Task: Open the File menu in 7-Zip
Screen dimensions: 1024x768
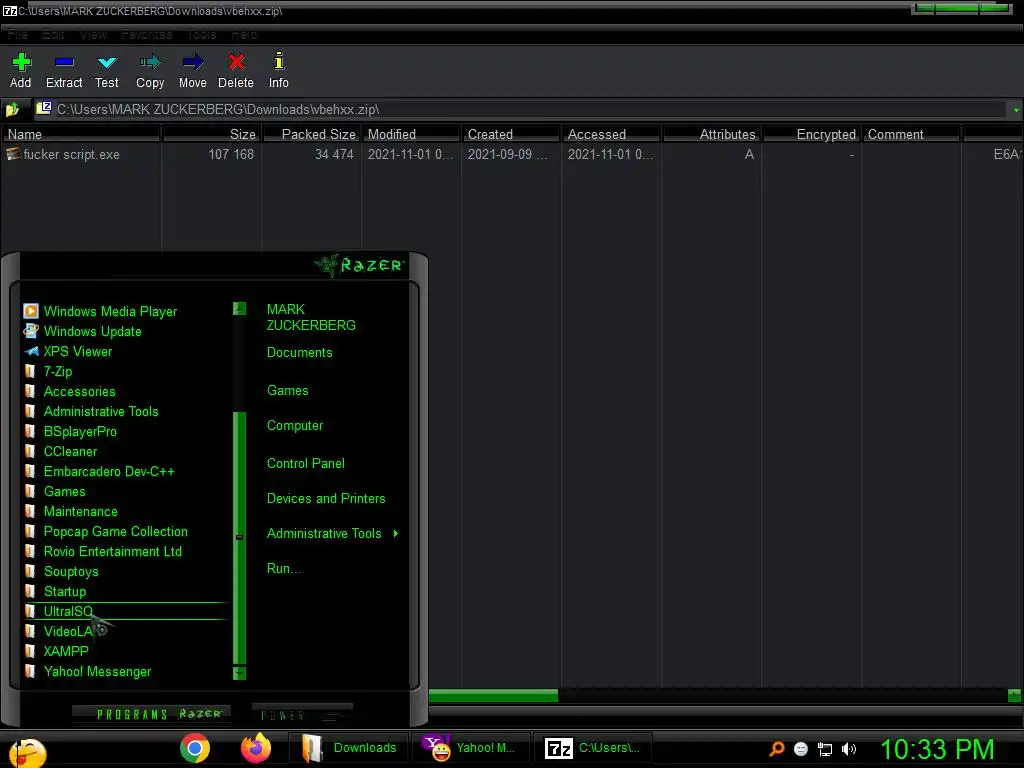Action: click(18, 35)
